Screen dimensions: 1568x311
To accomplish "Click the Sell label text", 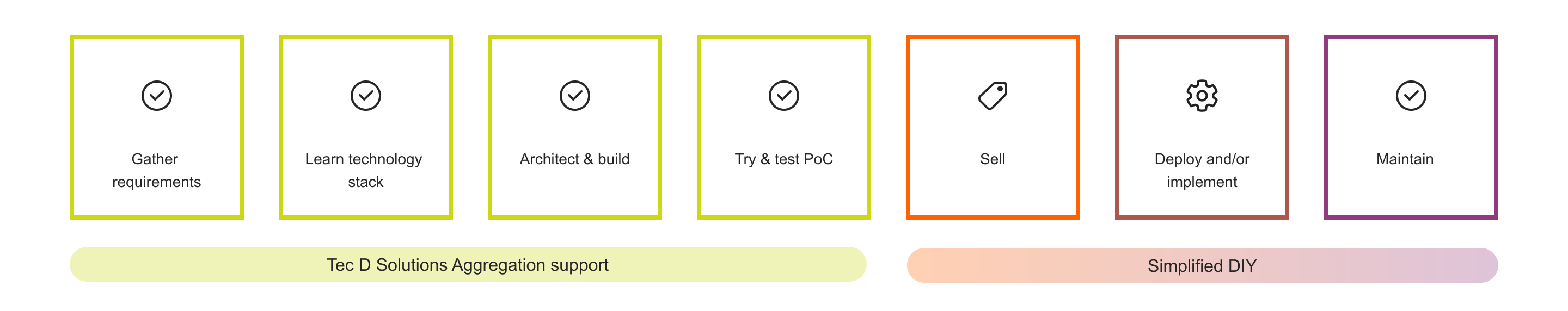I will pyautogui.click(x=993, y=159).
